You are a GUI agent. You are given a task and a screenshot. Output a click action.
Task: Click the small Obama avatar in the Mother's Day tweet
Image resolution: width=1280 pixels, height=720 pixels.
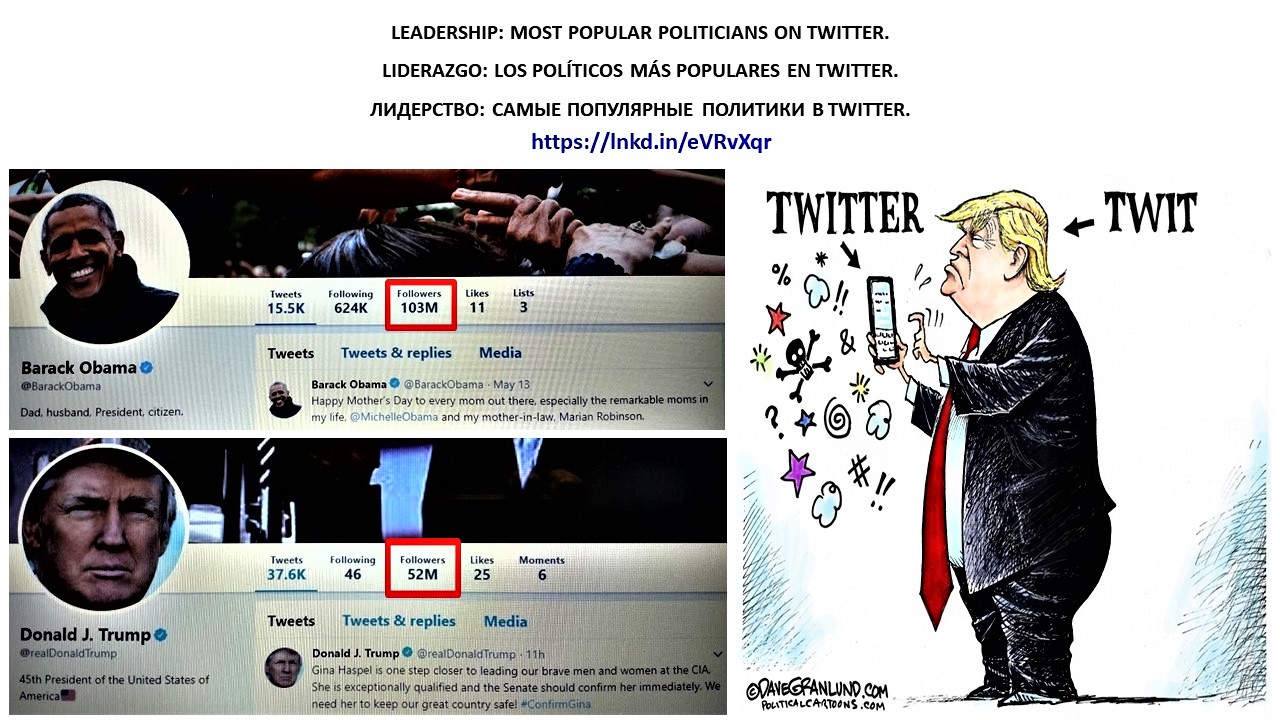coord(285,400)
